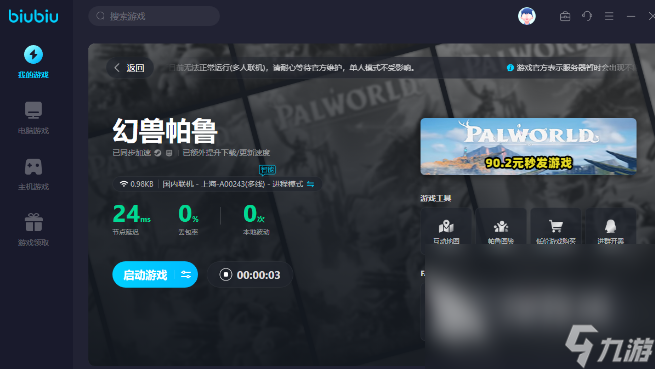Open the 电脑游戏 monitor sidebar icon
The width and height of the screenshot is (655, 369).
tap(33, 110)
